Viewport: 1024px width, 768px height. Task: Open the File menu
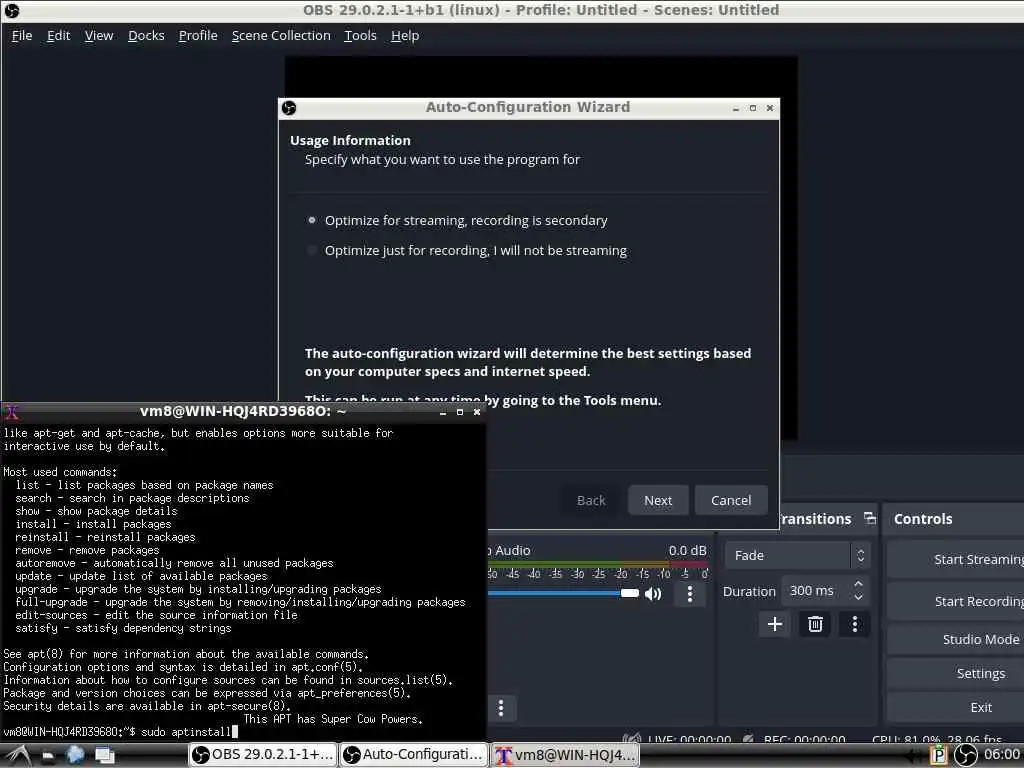pos(22,36)
